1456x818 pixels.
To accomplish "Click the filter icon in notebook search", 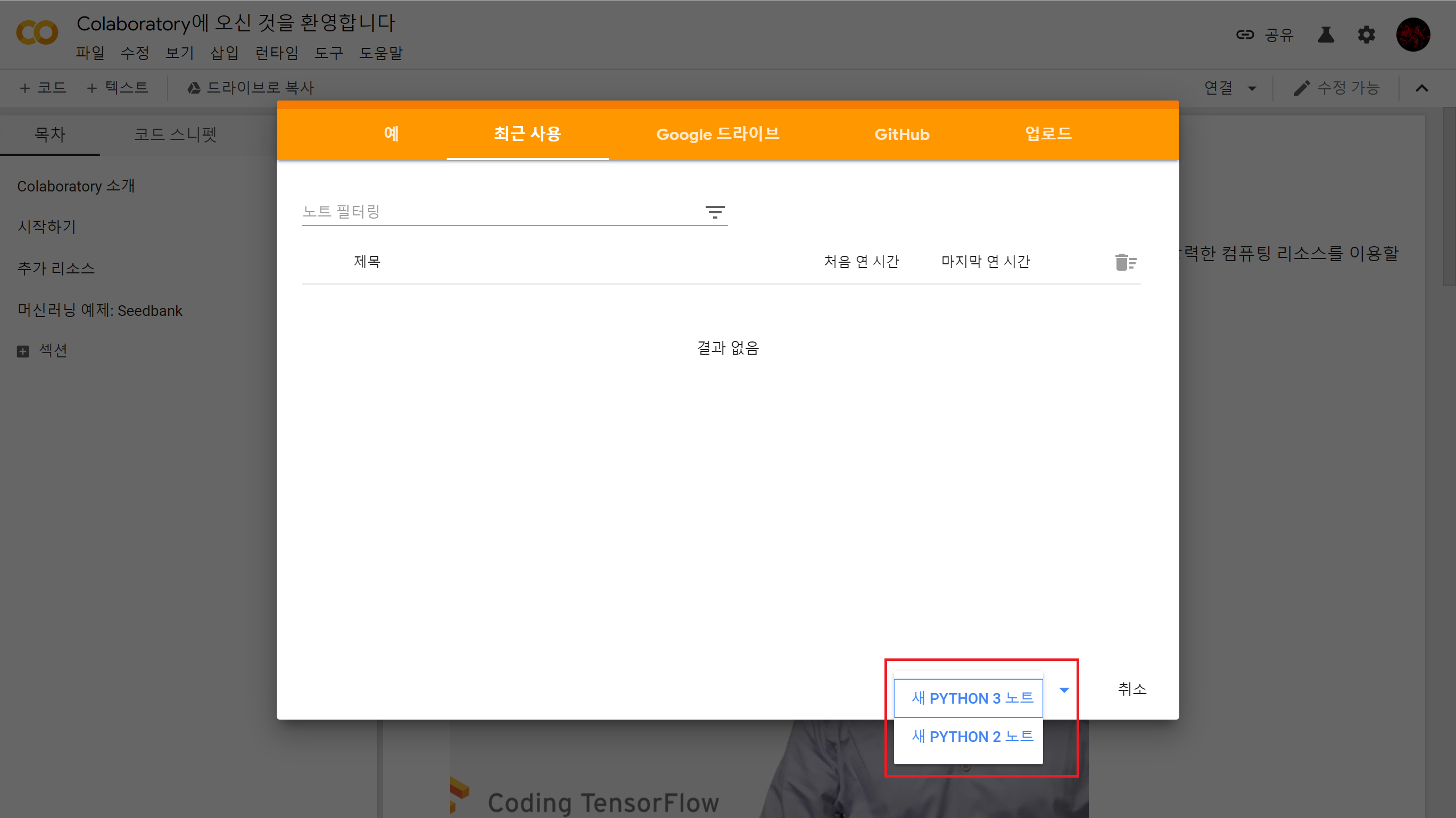I will [715, 212].
